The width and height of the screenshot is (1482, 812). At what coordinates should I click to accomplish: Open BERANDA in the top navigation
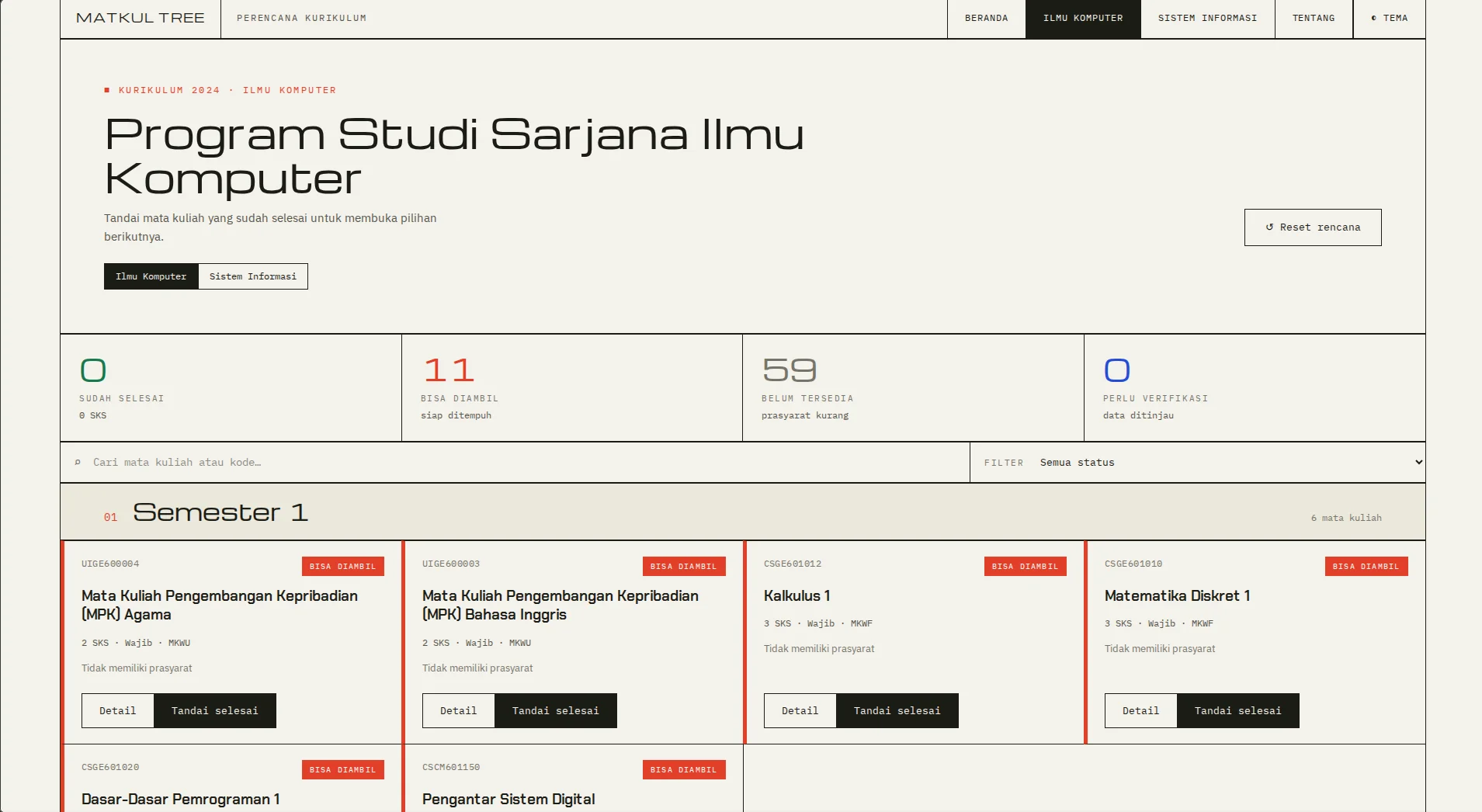coord(986,19)
